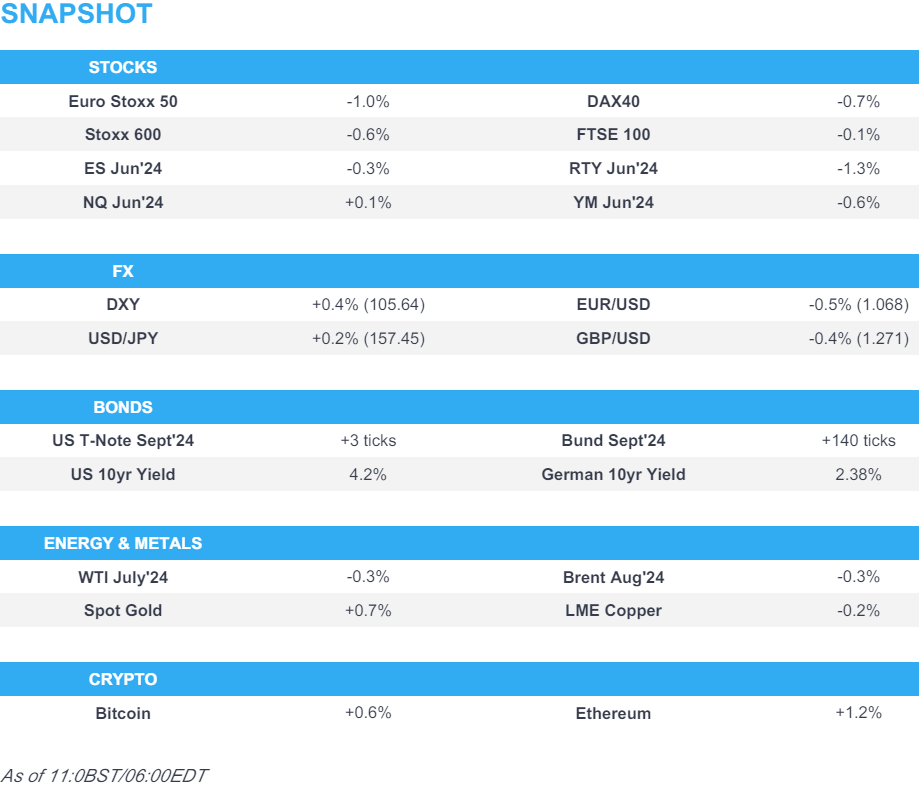Select the STOCKS section header
The image size is (919, 789).
[x=123, y=68]
